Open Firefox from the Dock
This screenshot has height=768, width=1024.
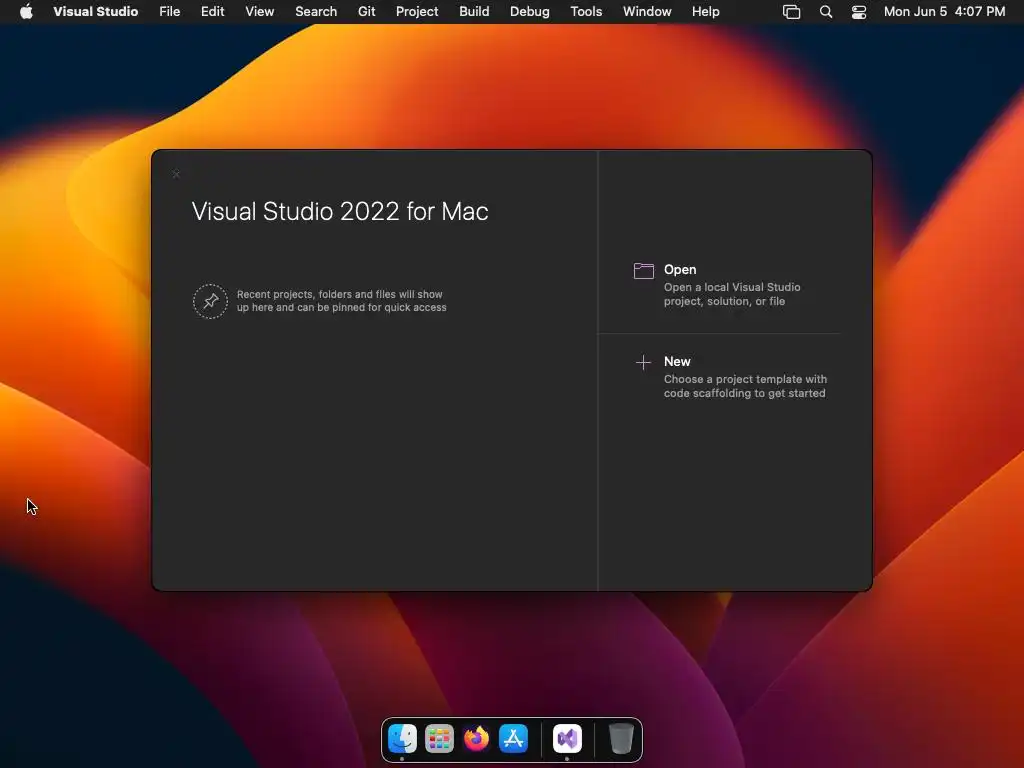point(476,739)
